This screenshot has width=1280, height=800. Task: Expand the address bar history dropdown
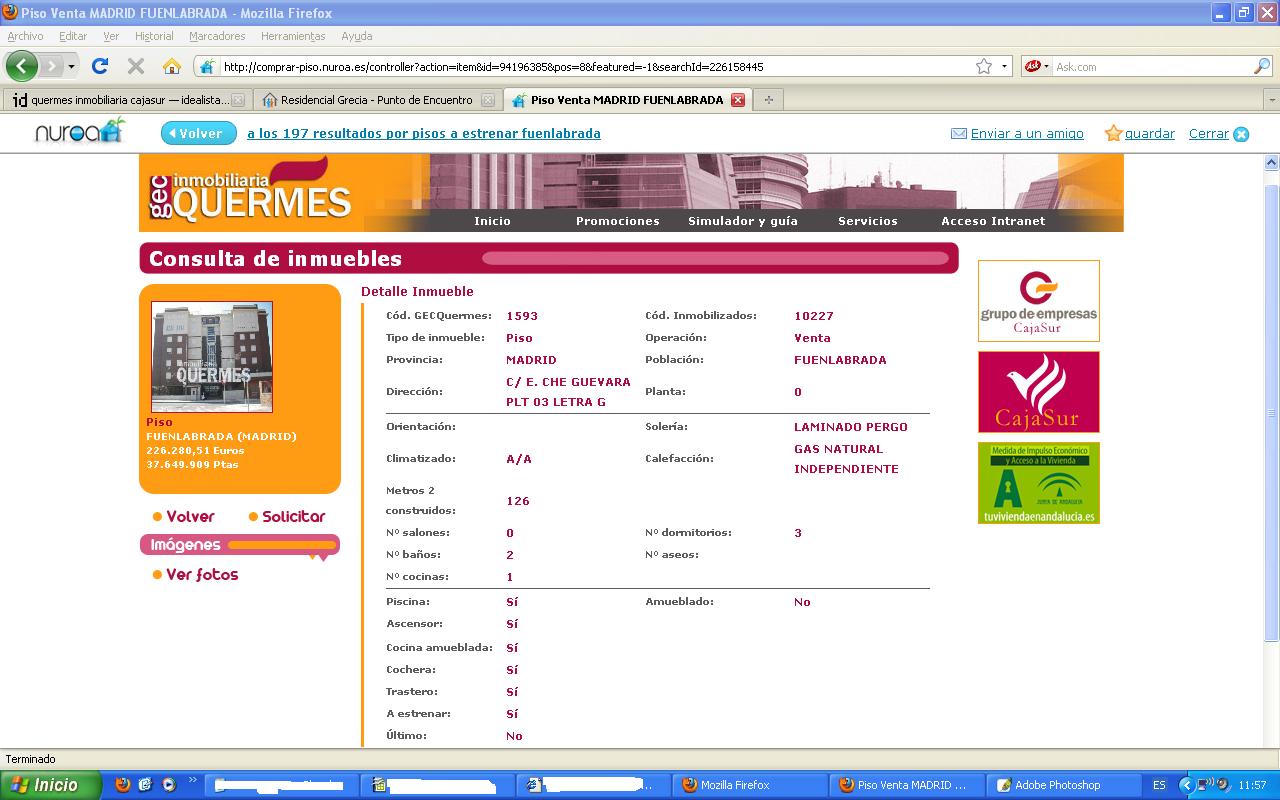coord(1005,67)
